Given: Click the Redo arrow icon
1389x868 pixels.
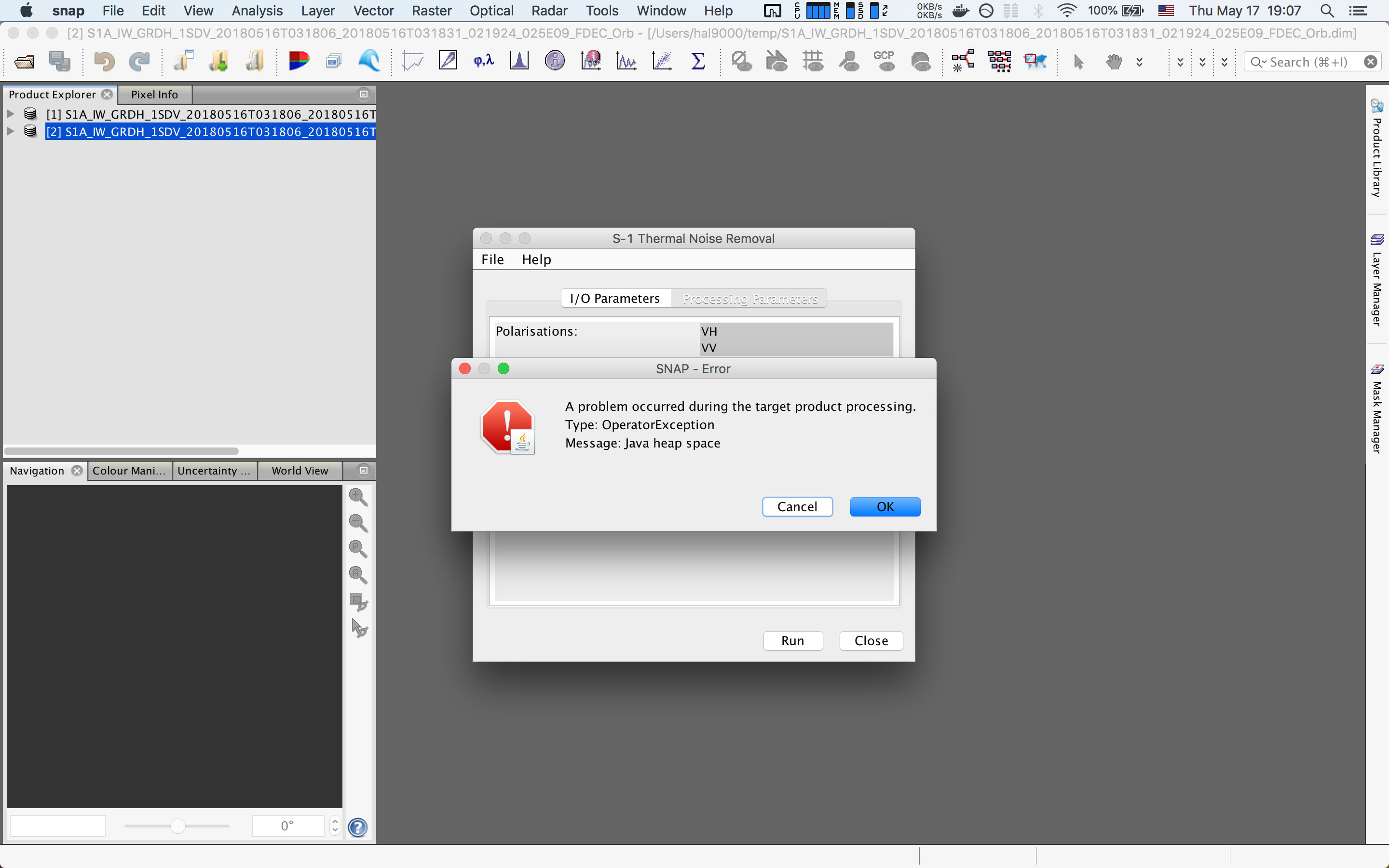Looking at the screenshot, I should (x=139, y=61).
